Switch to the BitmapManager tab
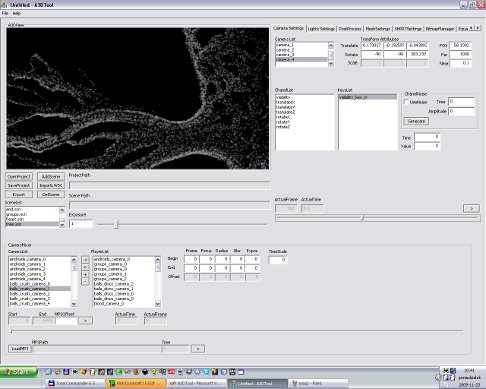 pos(440,29)
